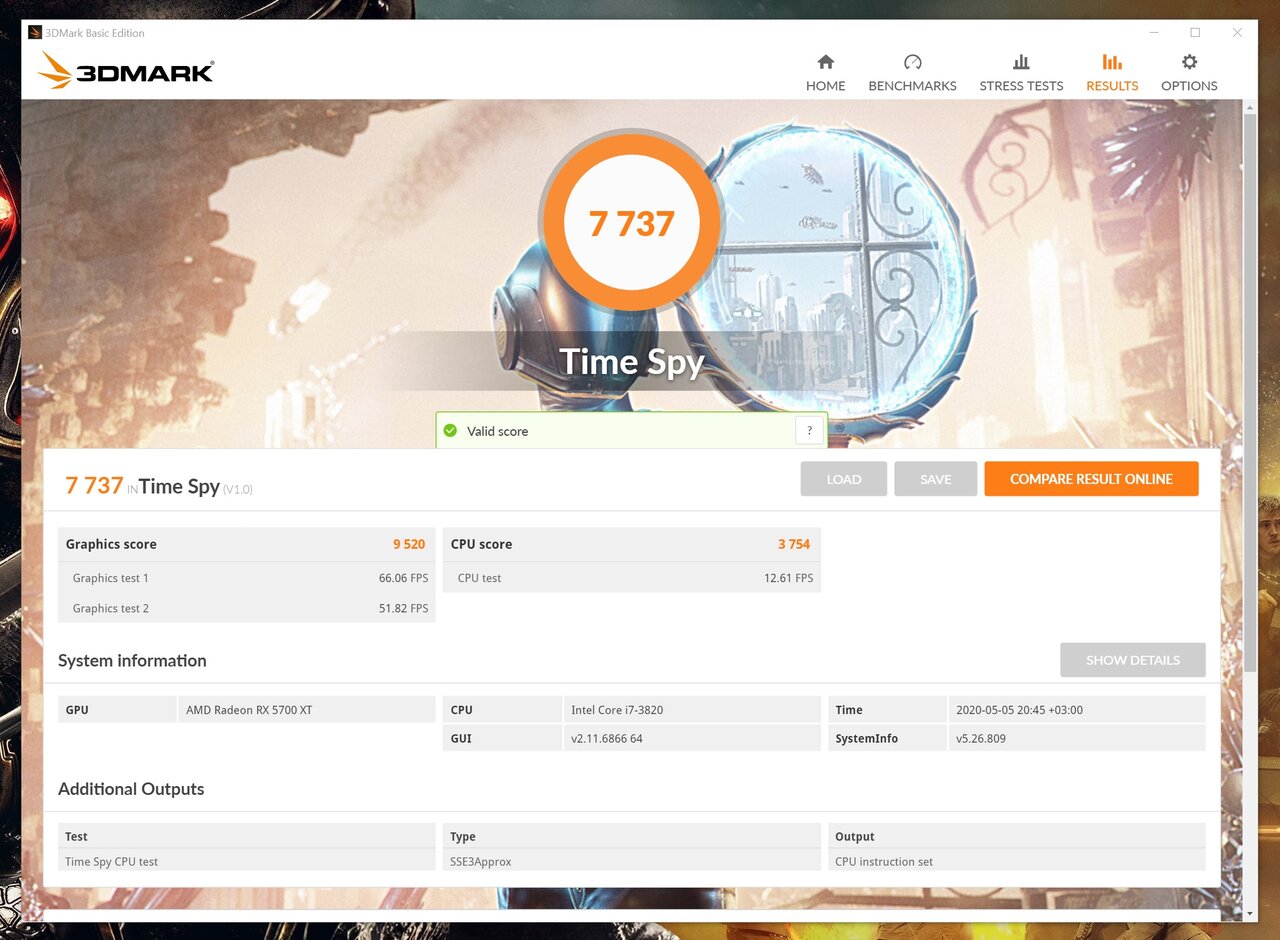This screenshot has height=940, width=1280.
Task: Click the Time Spy banner title
Action: (631, 362)
